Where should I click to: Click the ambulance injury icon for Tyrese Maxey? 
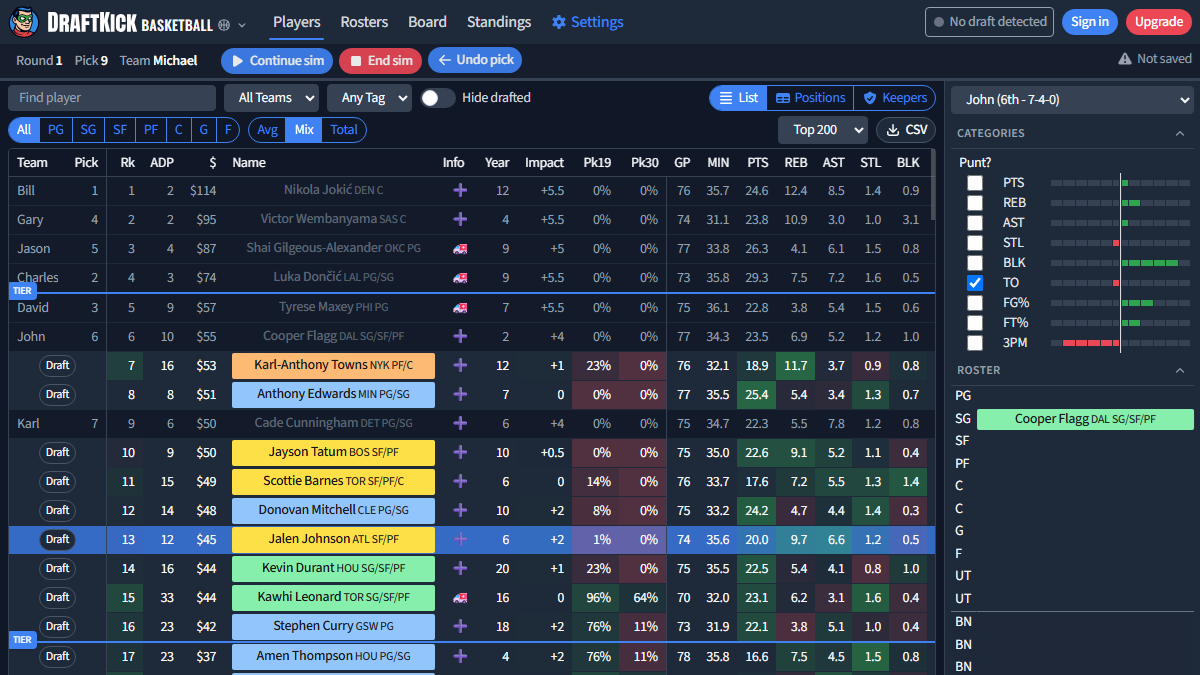pyautogui.click(x=460, y=307)
